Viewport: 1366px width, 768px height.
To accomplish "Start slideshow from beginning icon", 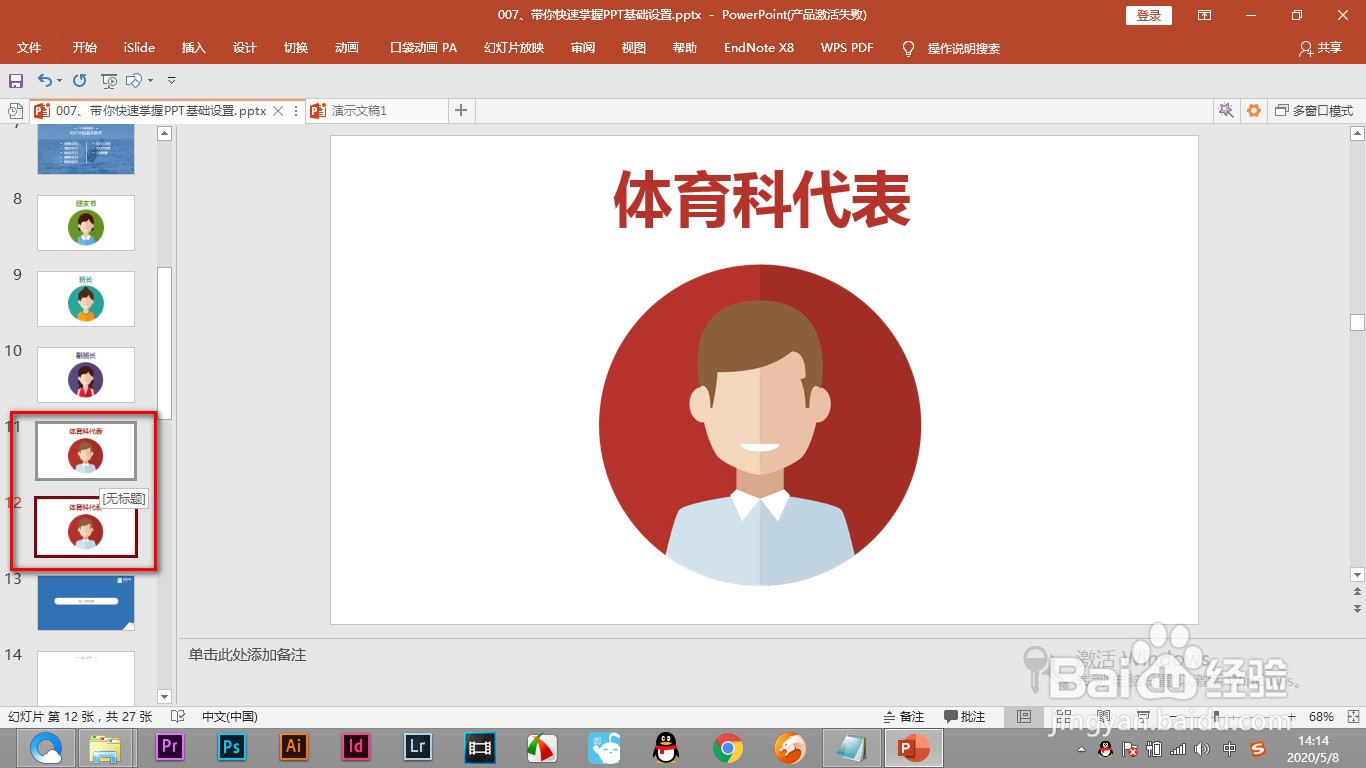I will point(109,80).
